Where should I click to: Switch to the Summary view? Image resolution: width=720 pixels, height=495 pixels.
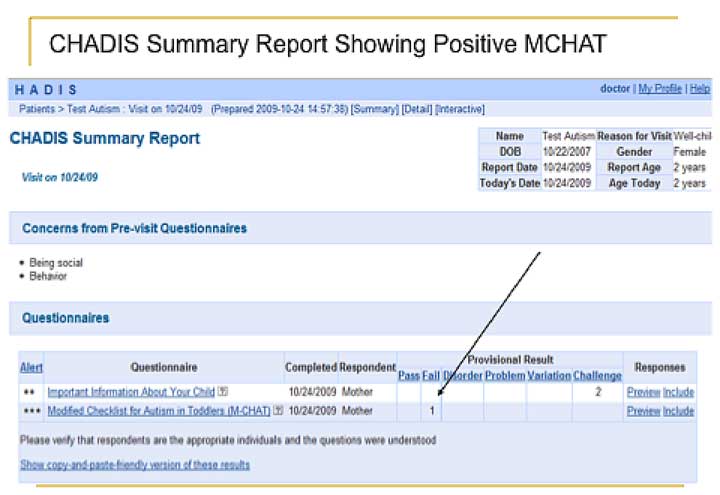point(373,108)
